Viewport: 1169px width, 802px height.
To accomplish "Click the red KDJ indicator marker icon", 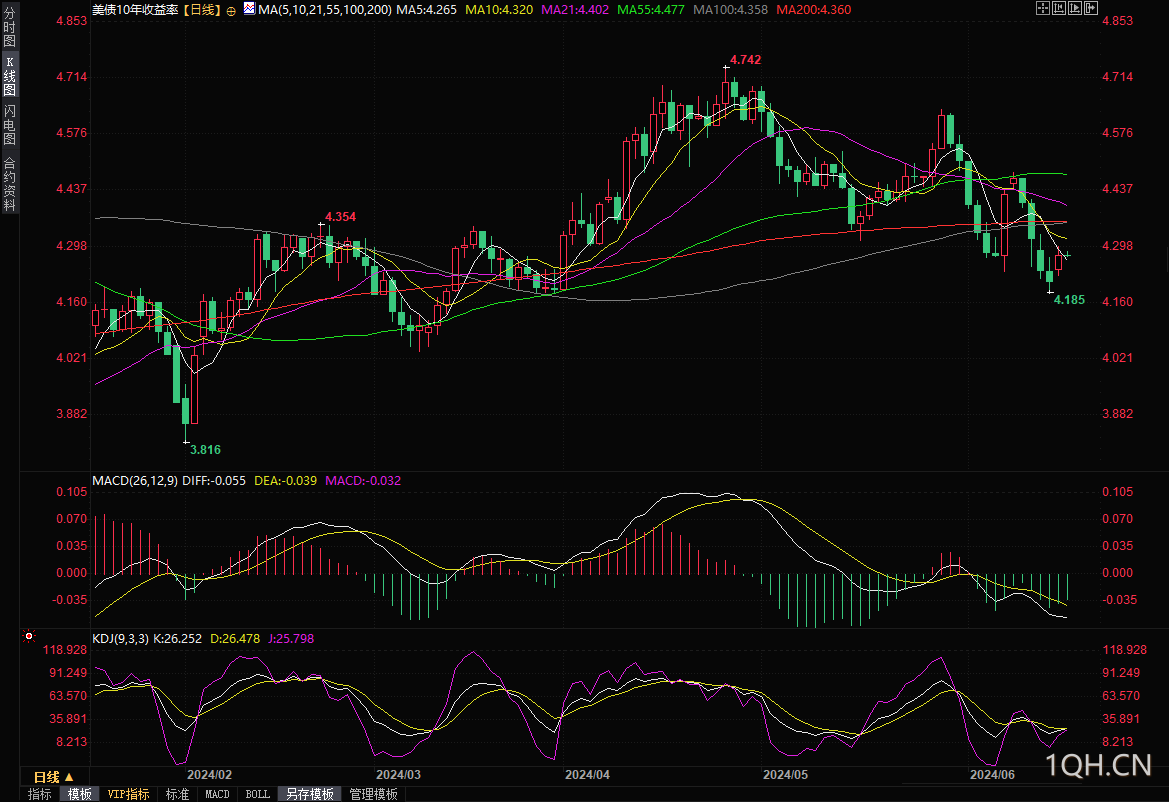I will [x=28, y=636].
